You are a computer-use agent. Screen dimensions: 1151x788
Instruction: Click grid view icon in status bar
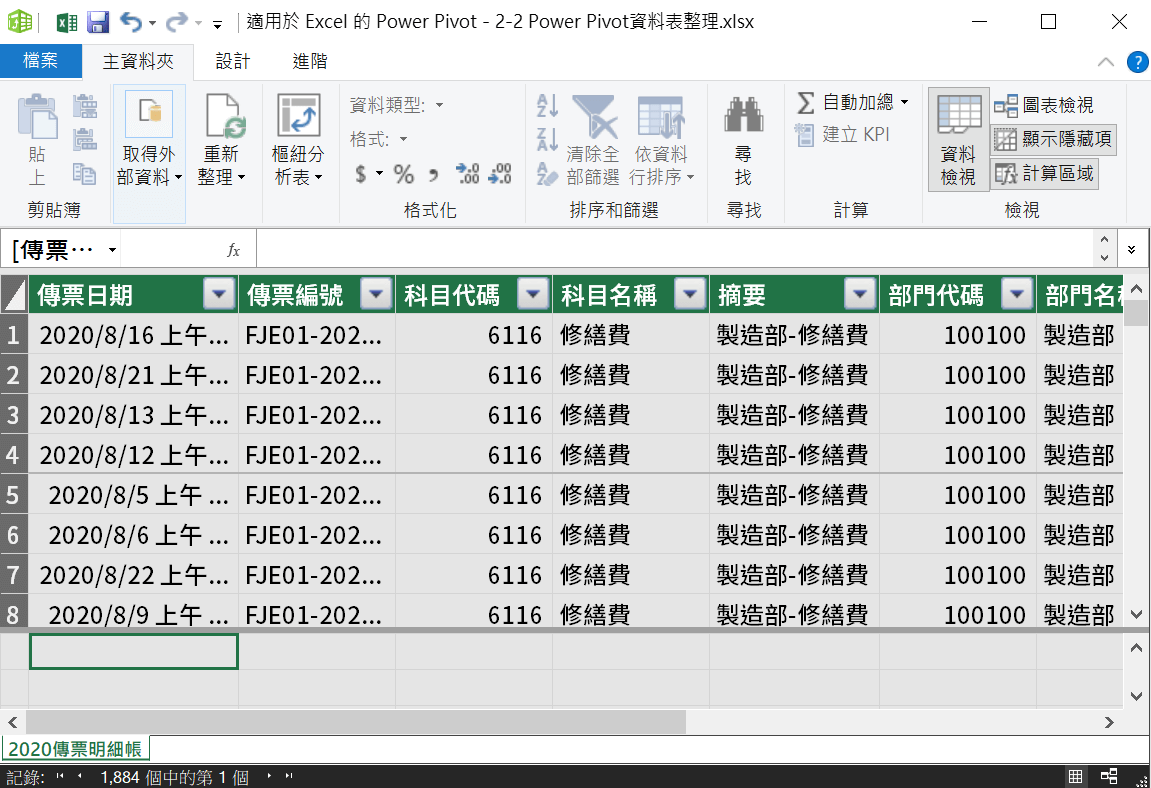tap(1075, 776)
